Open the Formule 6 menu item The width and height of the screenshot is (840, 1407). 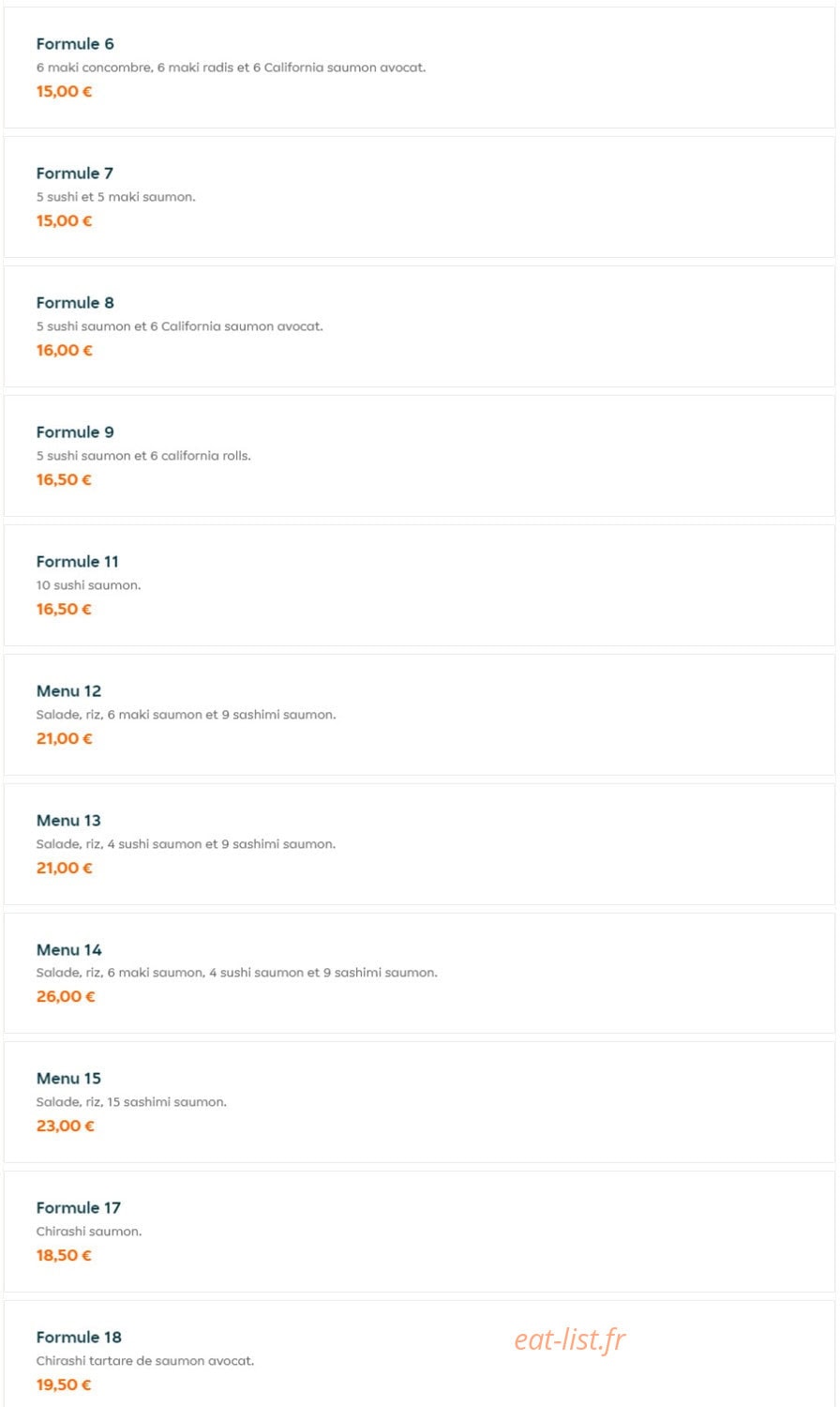(419, 68)
